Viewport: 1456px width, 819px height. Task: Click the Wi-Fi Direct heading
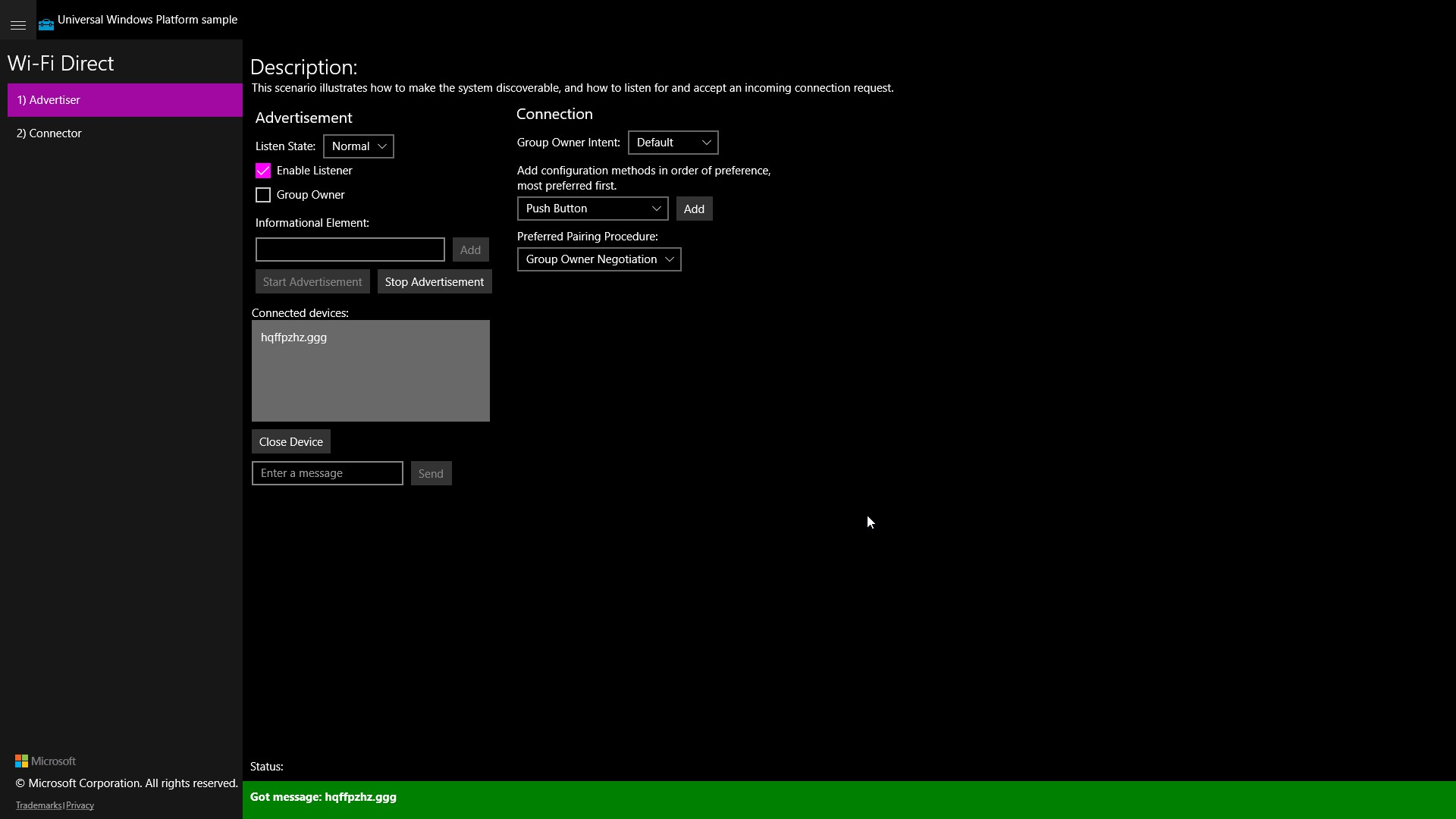(x=61, y=63)
